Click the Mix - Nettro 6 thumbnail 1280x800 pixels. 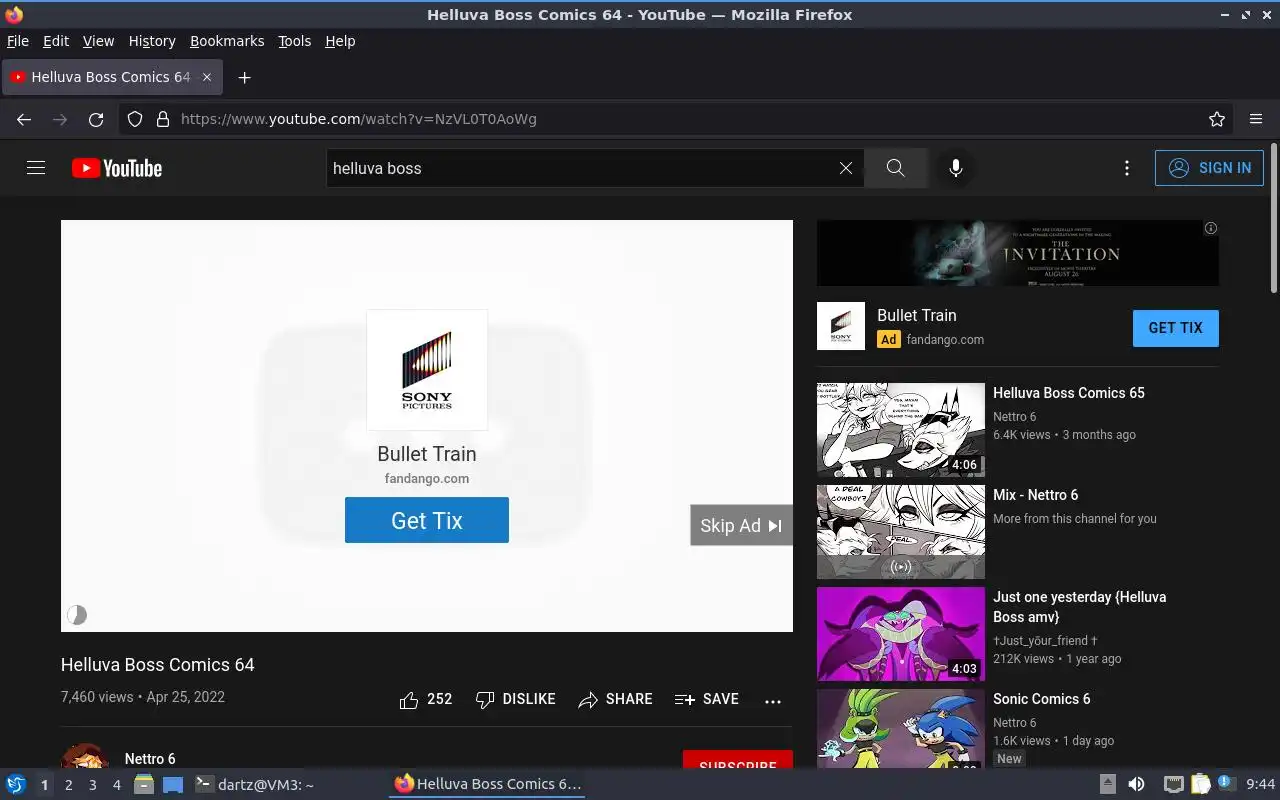point(901,532)
